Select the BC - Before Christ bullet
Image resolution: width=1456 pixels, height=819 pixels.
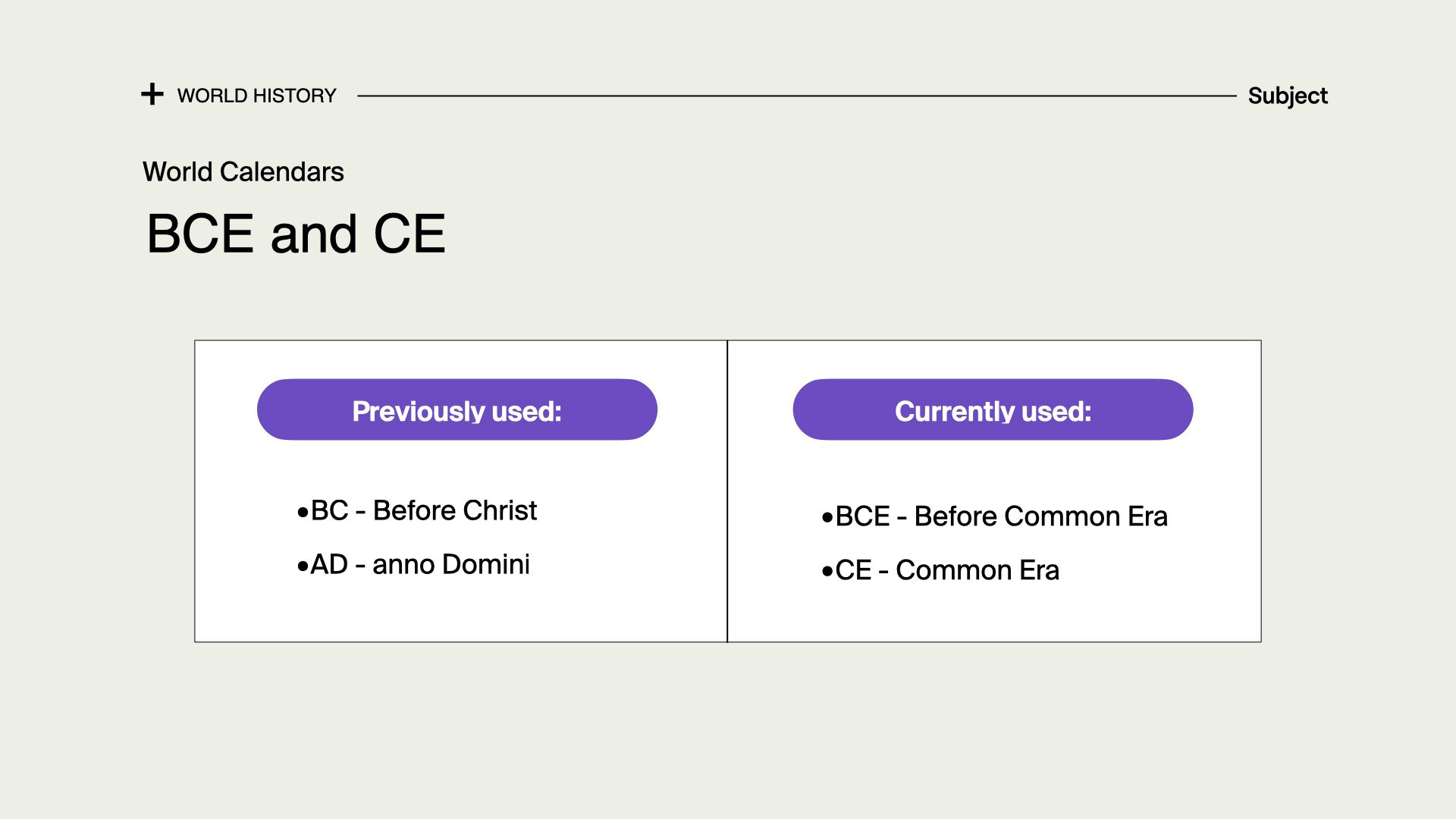pyautogui.click(x=417, y=510)
